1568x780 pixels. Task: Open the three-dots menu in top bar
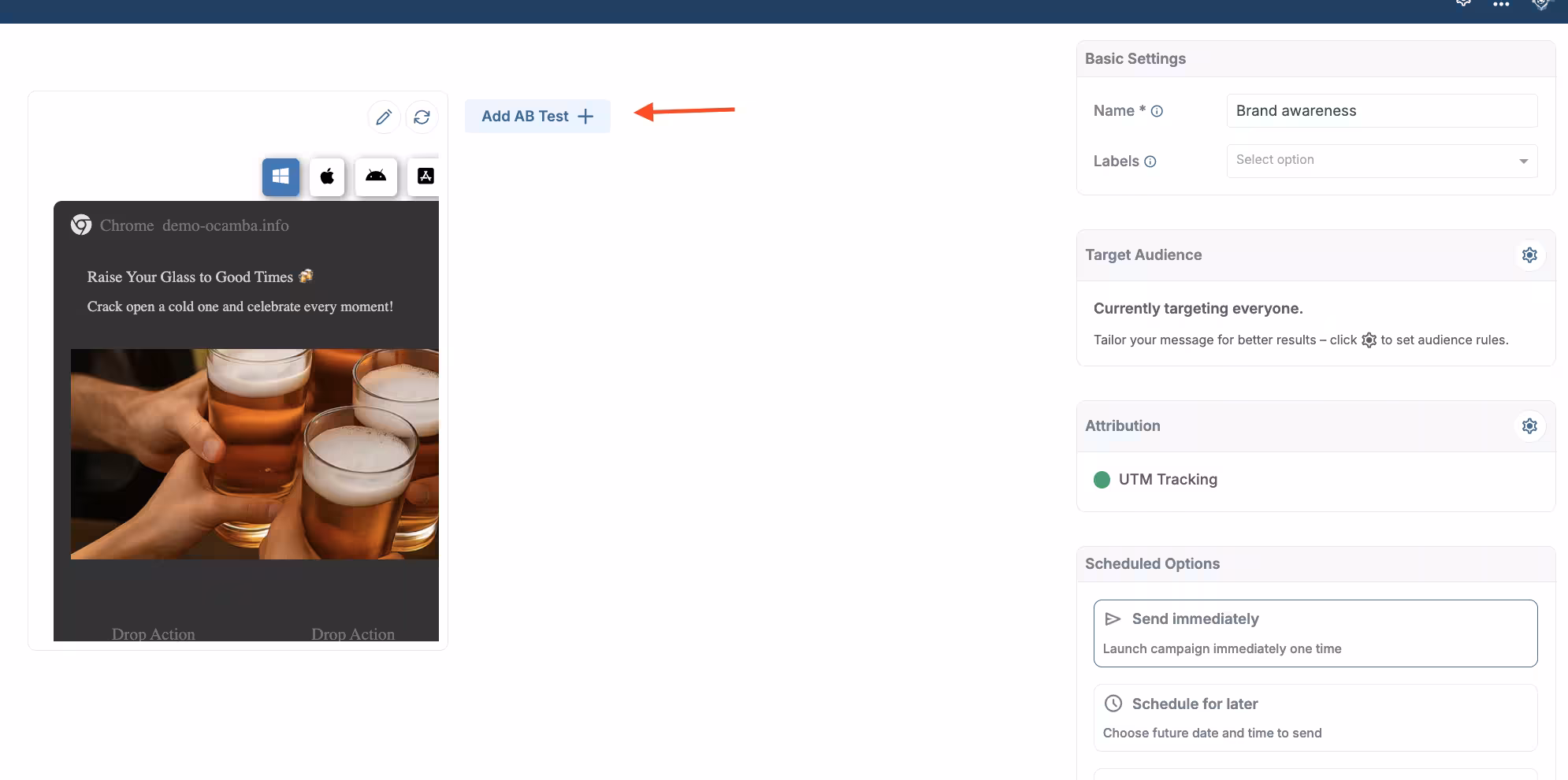1501,5
